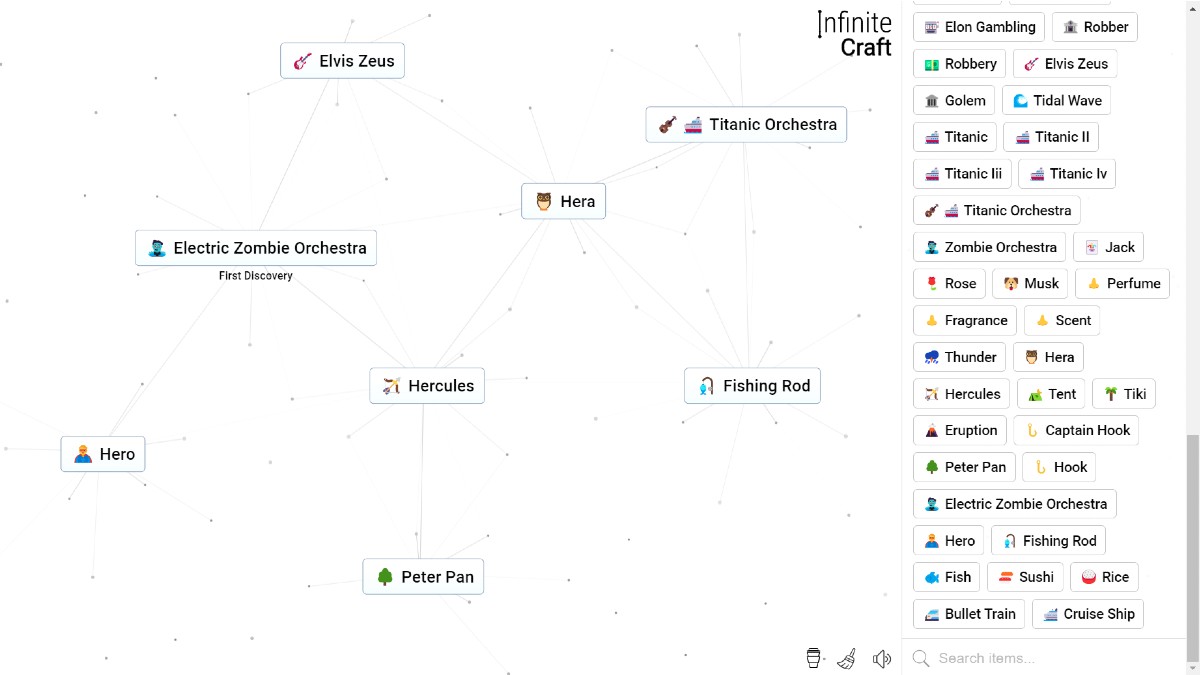This screenshot has width=1200, height=675.
Task: Click Bullet Train in the sidebar
Action: (x=968, y=614)
